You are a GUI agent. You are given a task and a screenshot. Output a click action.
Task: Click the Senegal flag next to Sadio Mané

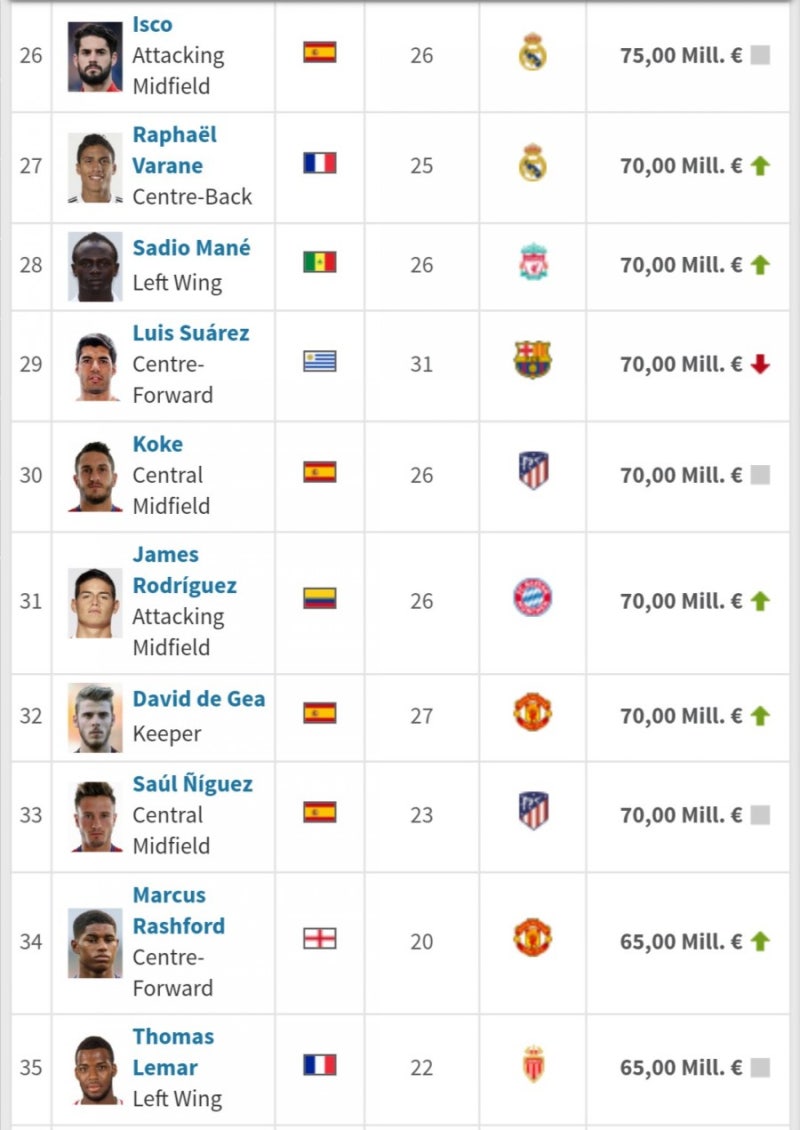pos(320,262)
